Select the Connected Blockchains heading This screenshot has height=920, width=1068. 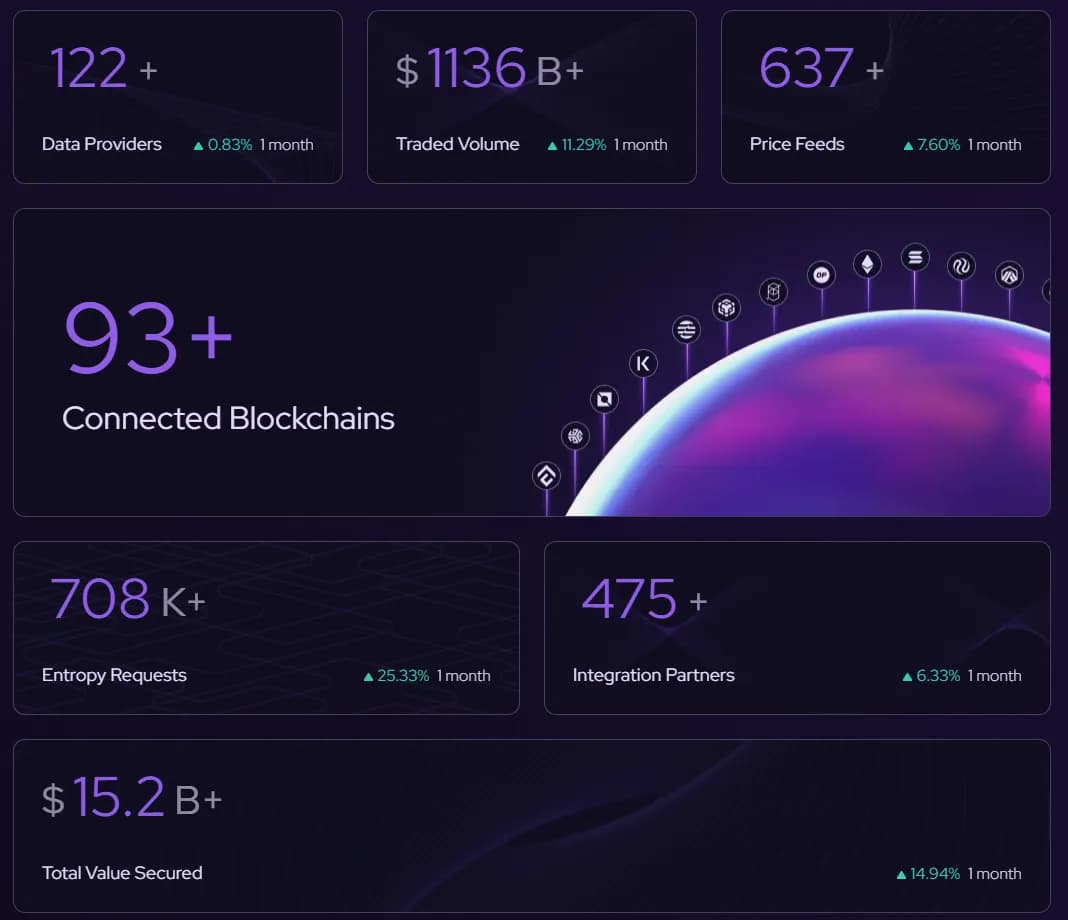(228, 418)
